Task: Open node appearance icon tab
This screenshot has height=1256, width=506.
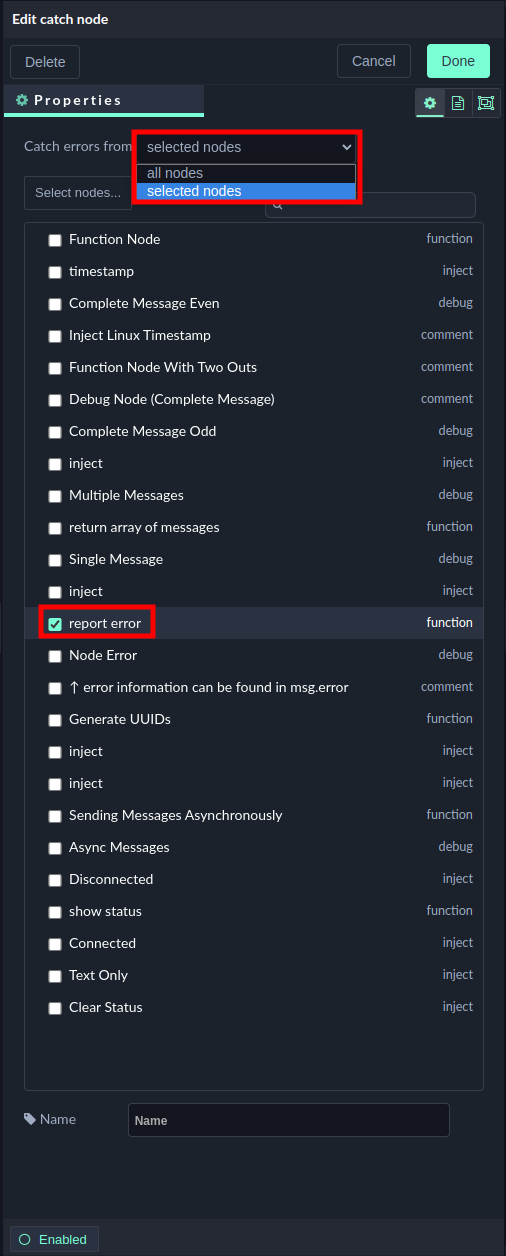Action: tap(486, 103)
